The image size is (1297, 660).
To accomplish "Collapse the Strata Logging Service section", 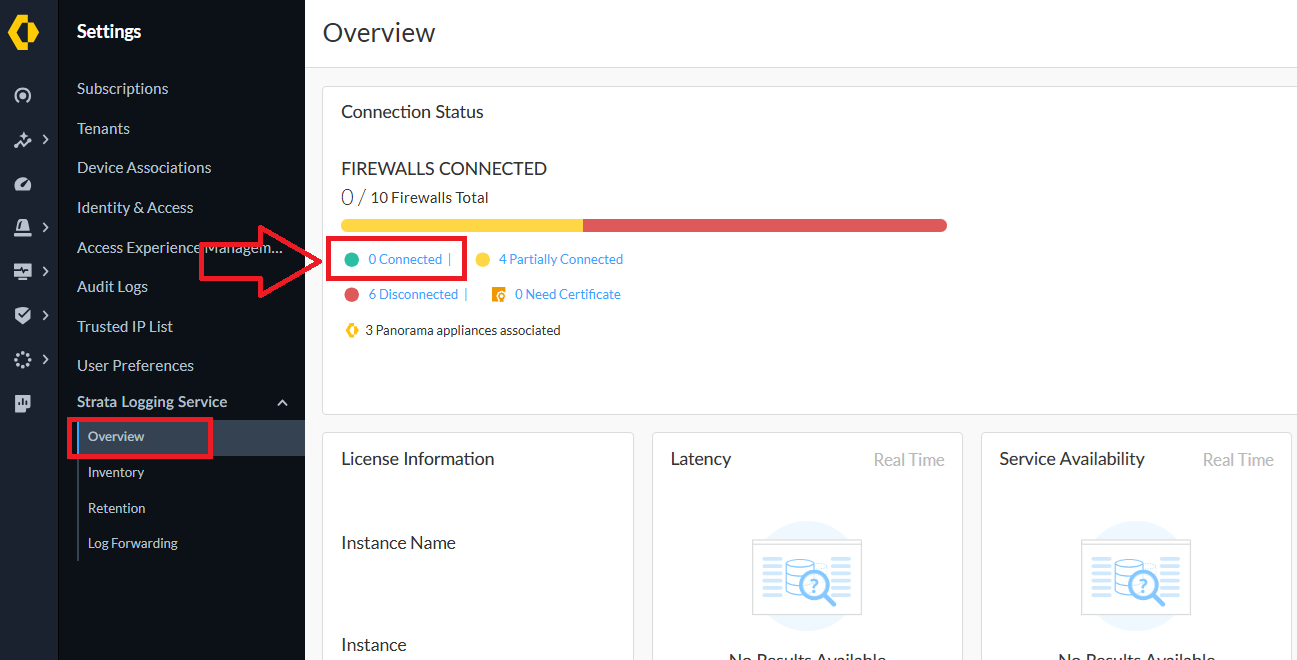I will click(282, 402).
